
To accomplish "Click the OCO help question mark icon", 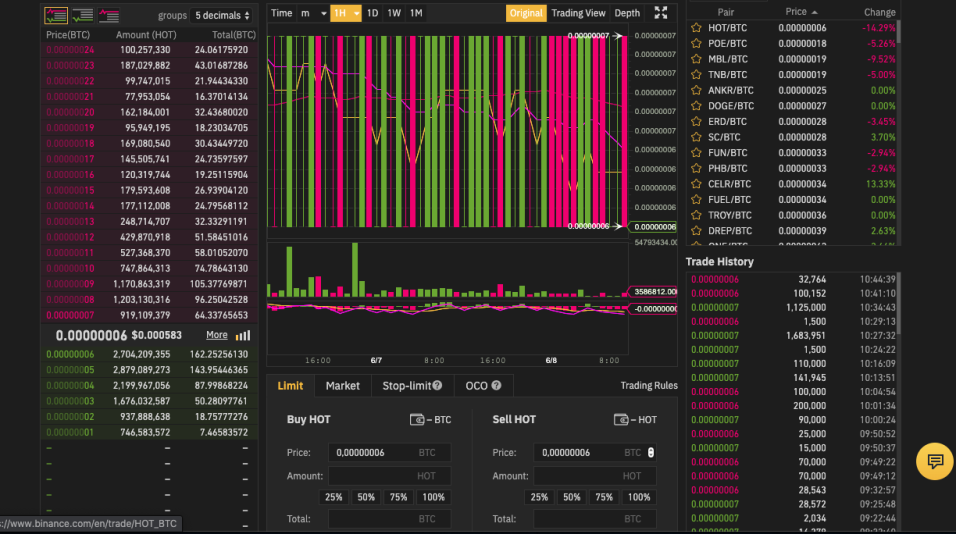I will pyautogui.click(x=496, y=386).
